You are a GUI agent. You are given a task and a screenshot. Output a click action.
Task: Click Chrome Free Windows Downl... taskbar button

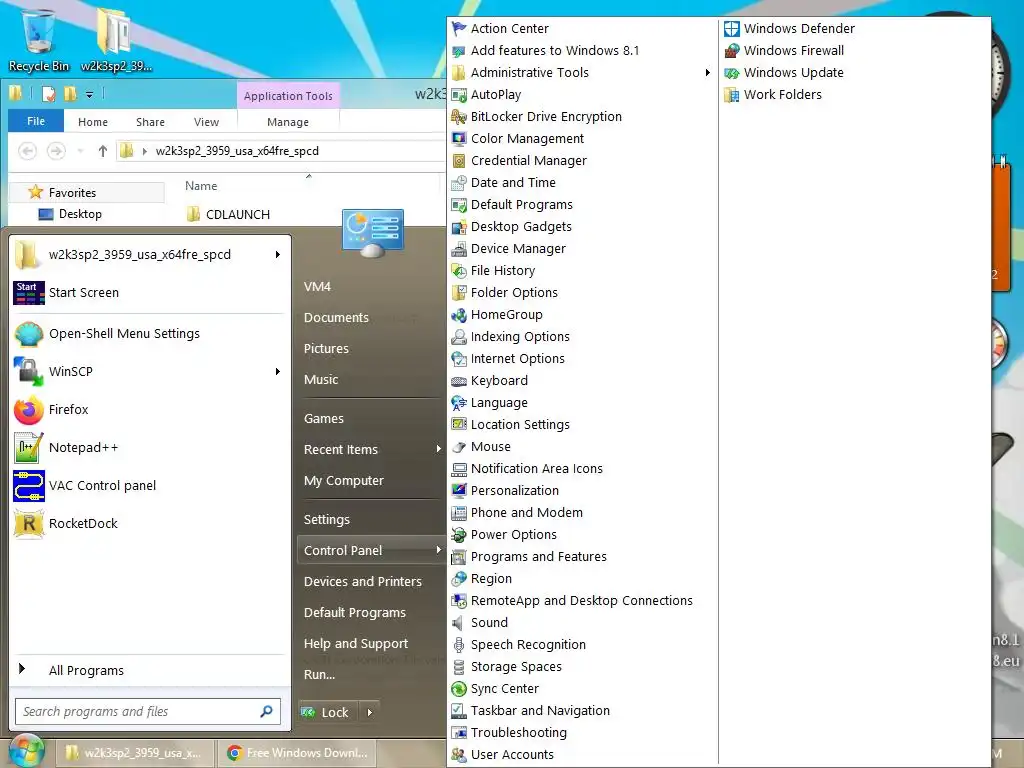tap(298, 753)
